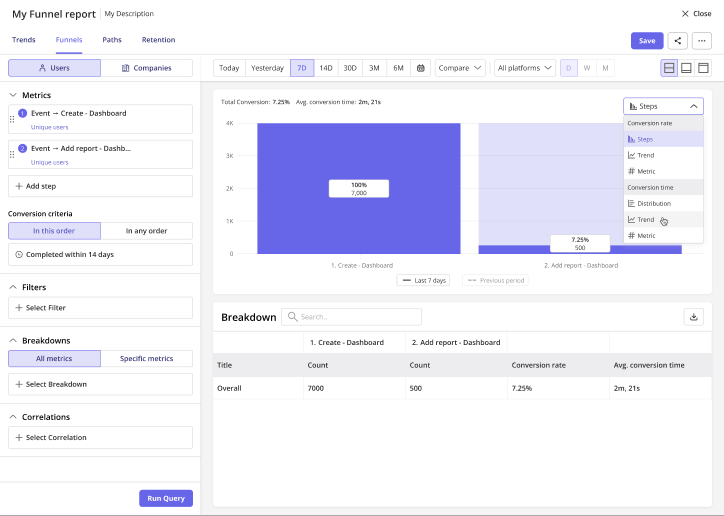Click Select Filter
Viewport: 724px width, 516px height.
100,307
